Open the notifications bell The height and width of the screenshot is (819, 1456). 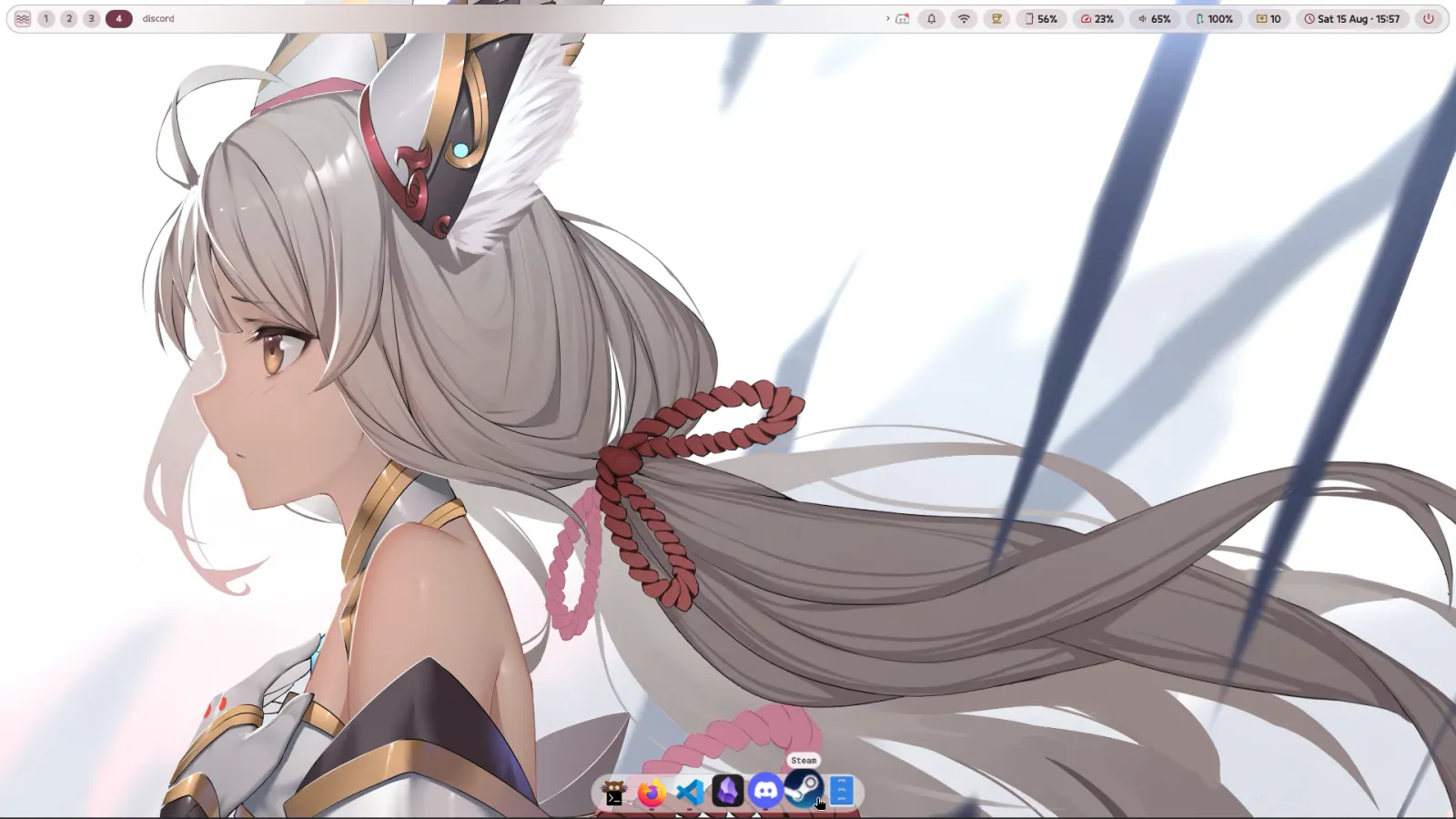tap(931, 18)
